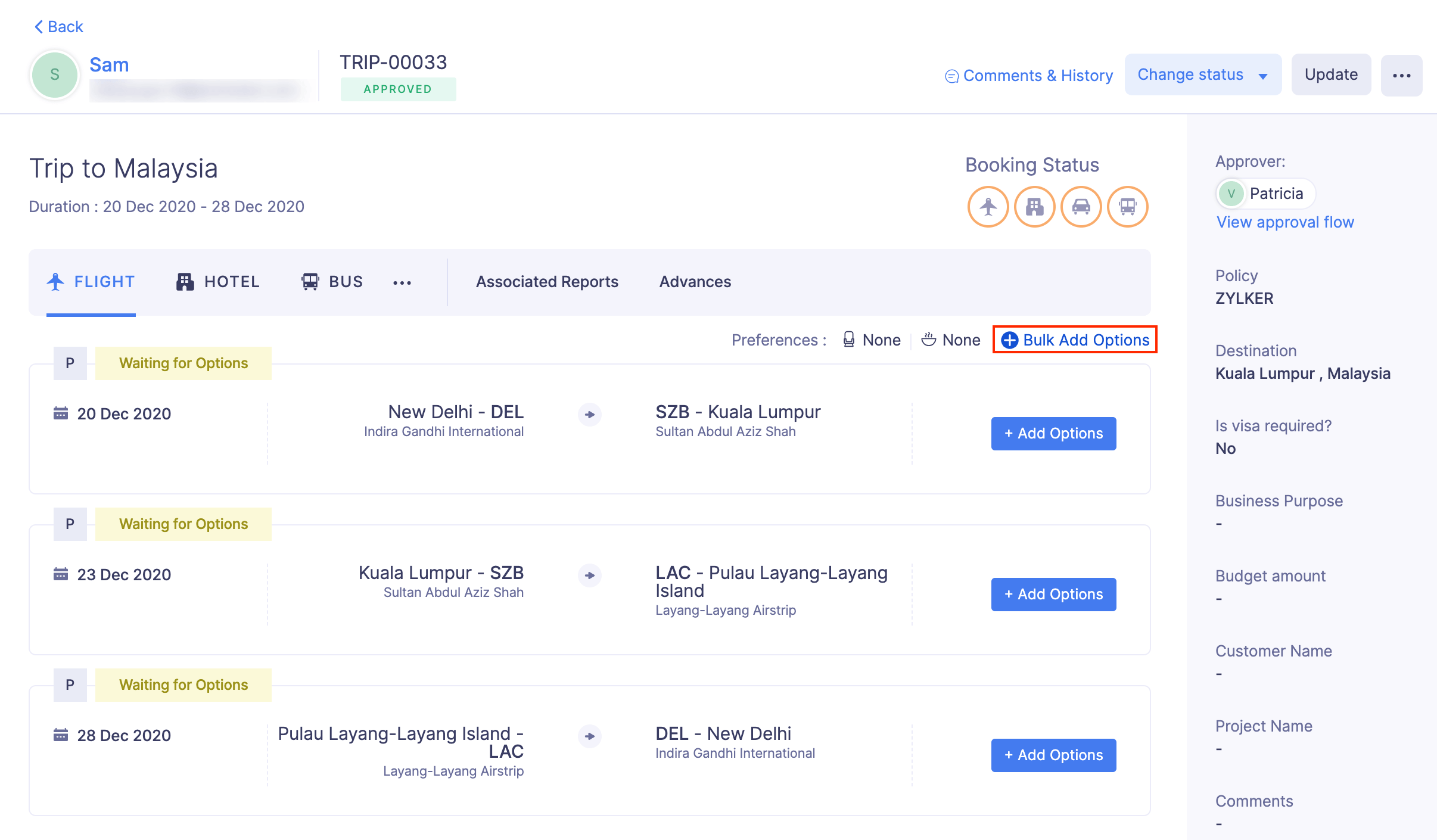
Task: Click the calendar icon beside 20 Dec 2020
Action: tap(60, 413)
